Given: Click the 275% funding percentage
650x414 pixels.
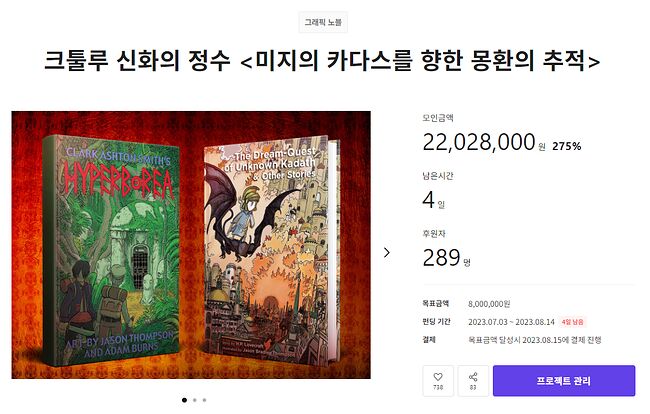Looking at the screenshot, I should coord(567,146).
